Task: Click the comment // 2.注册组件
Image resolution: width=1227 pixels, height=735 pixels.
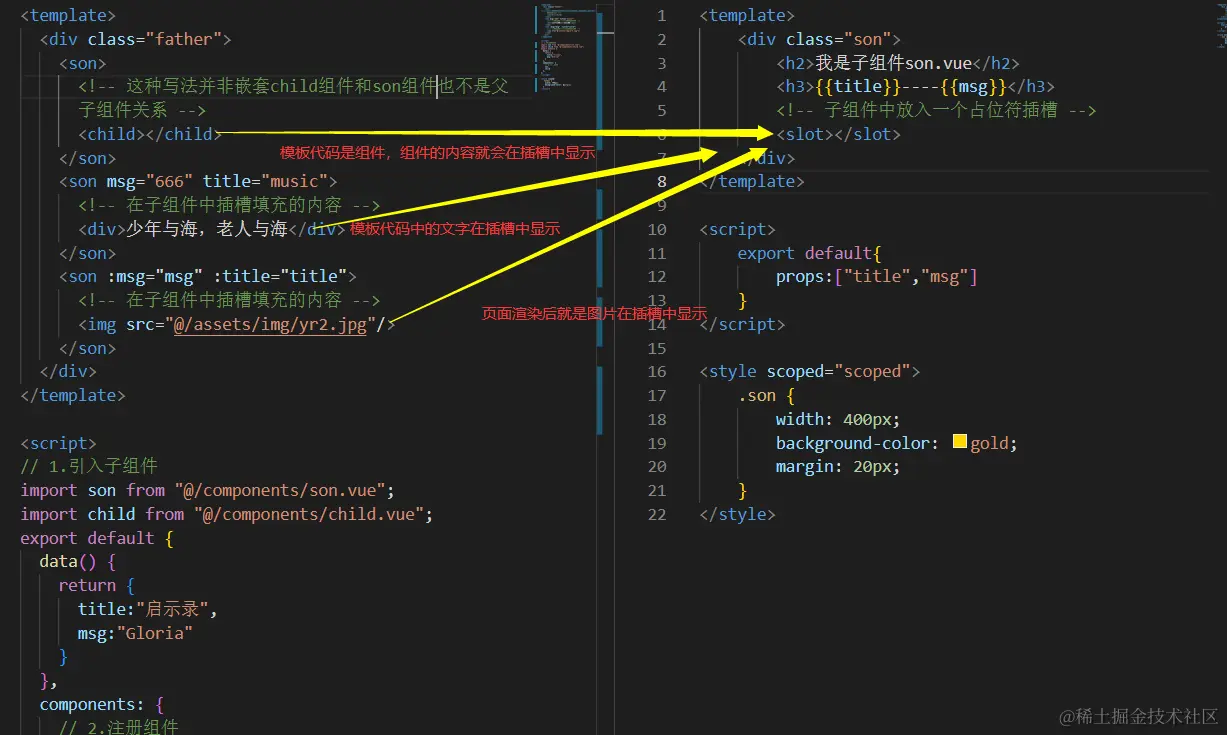Action: point(118,727)
